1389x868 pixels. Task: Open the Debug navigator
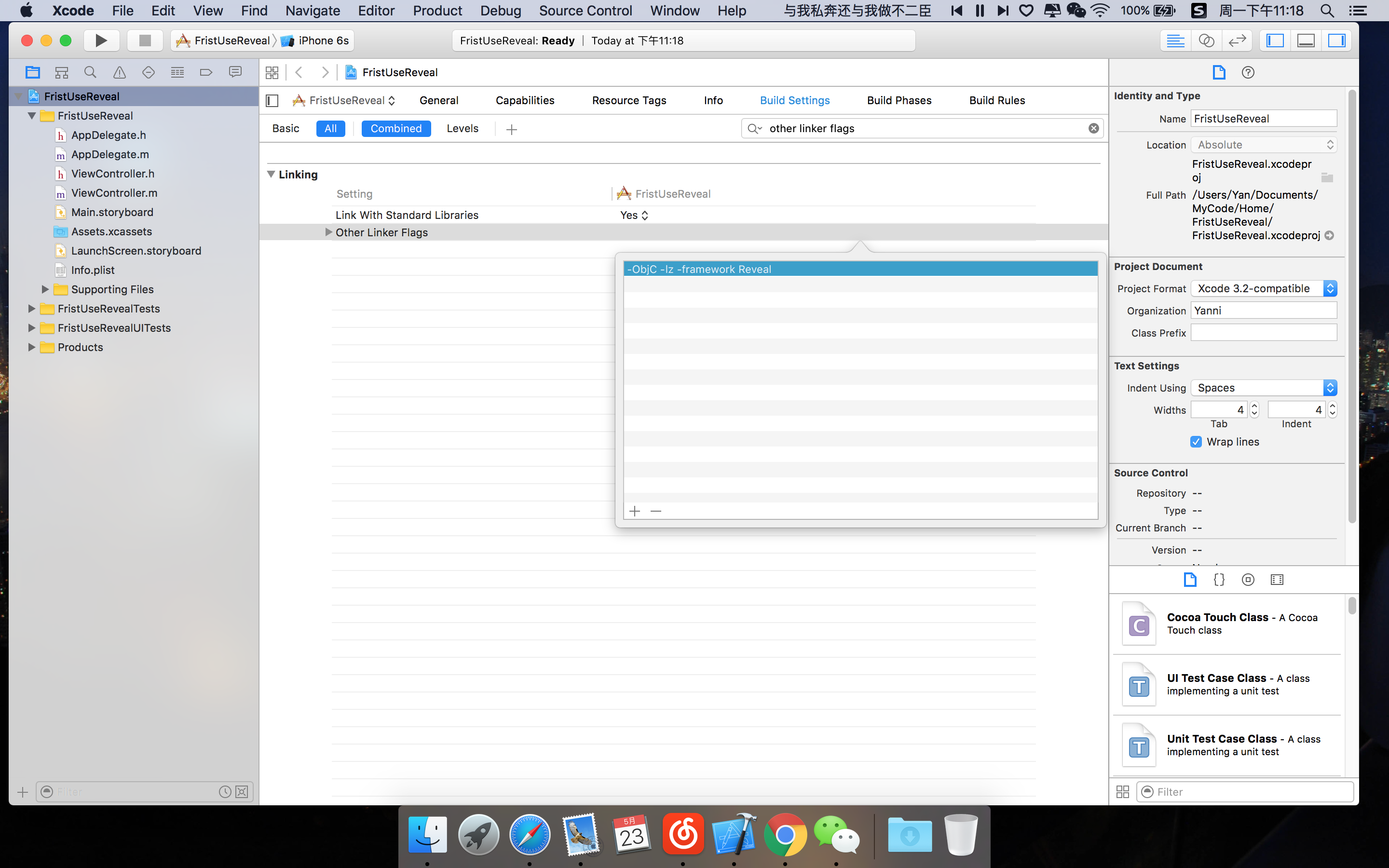pyautogui.click(x=177, y=72)
